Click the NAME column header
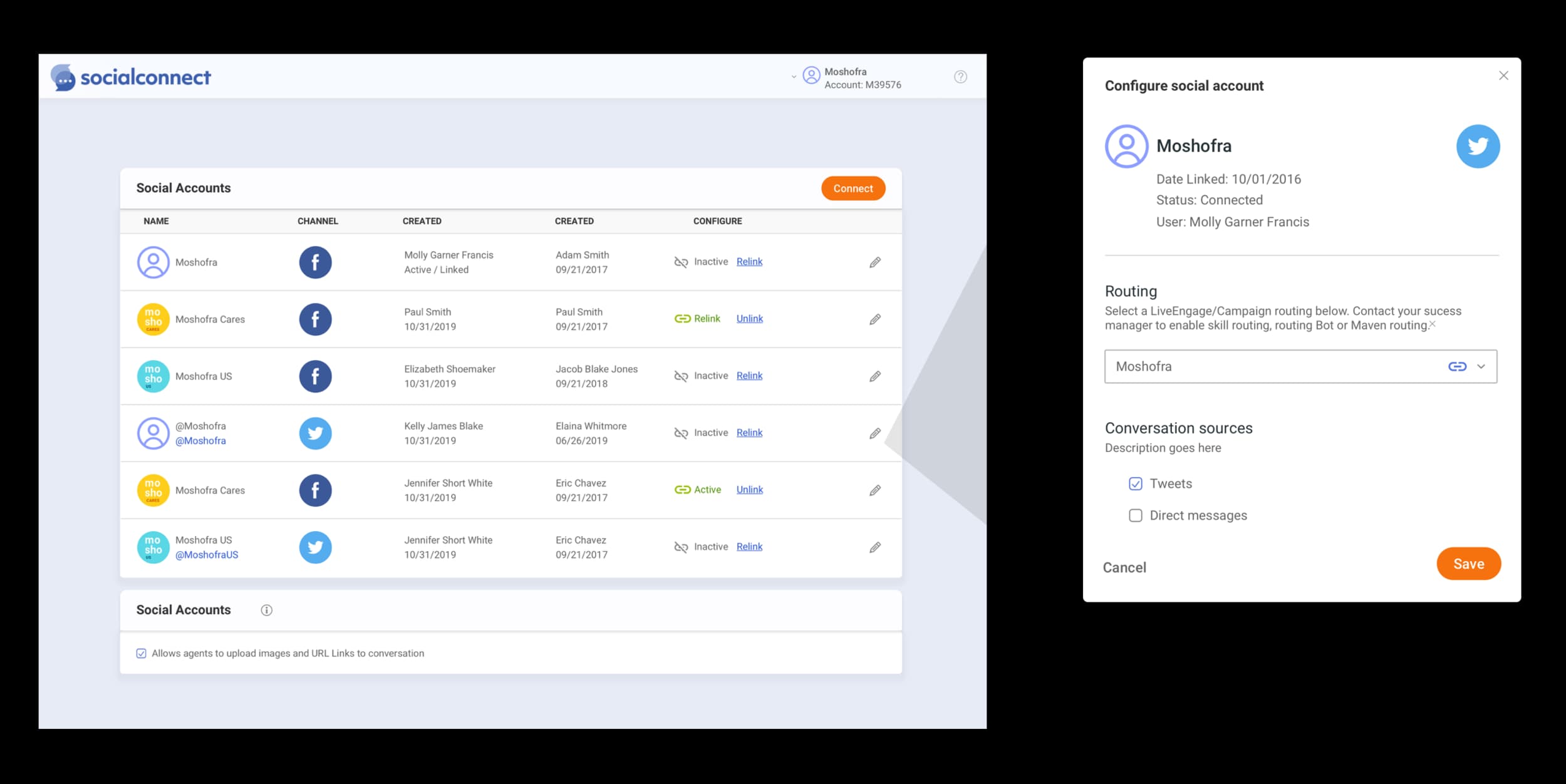The image size is (1566, 784). coord(156,222)
